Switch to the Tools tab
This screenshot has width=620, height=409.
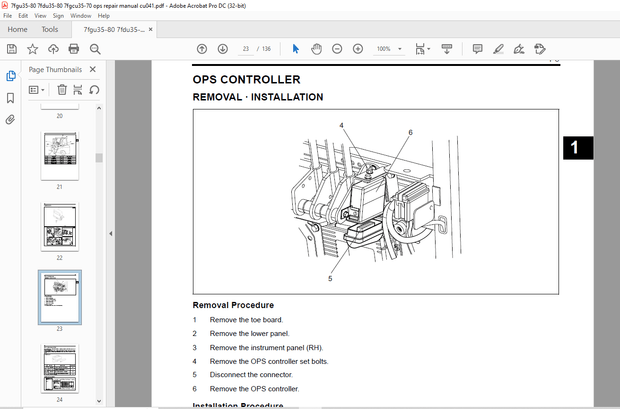pos(50,29)
